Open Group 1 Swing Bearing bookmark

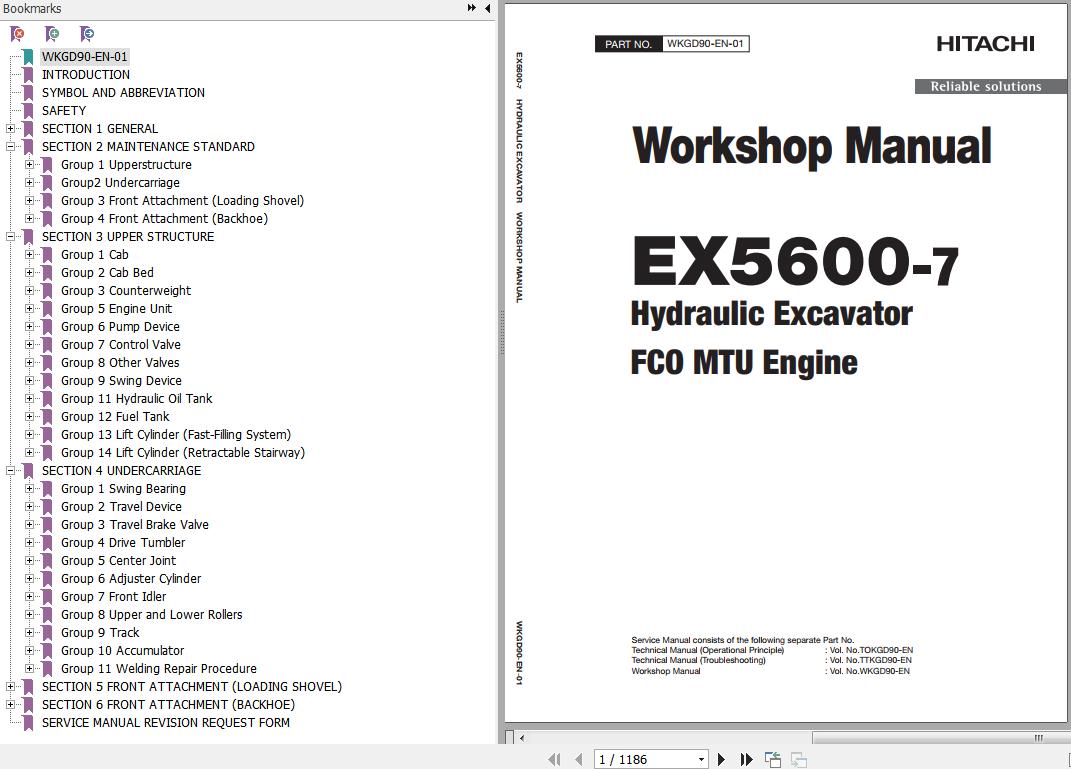(123, 488)
